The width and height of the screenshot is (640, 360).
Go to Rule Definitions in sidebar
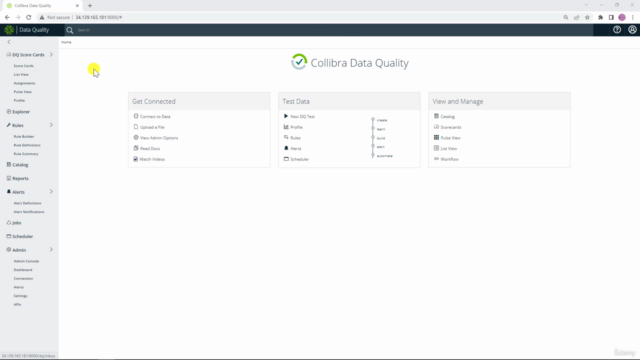(x=27, y=145)
